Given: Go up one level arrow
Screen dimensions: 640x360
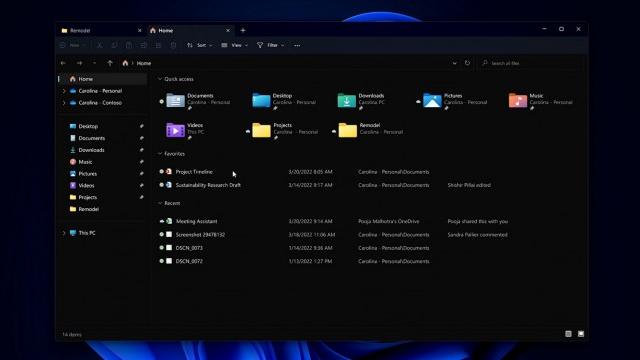Looking at the screenshot, I should click(x=110, y=63).
